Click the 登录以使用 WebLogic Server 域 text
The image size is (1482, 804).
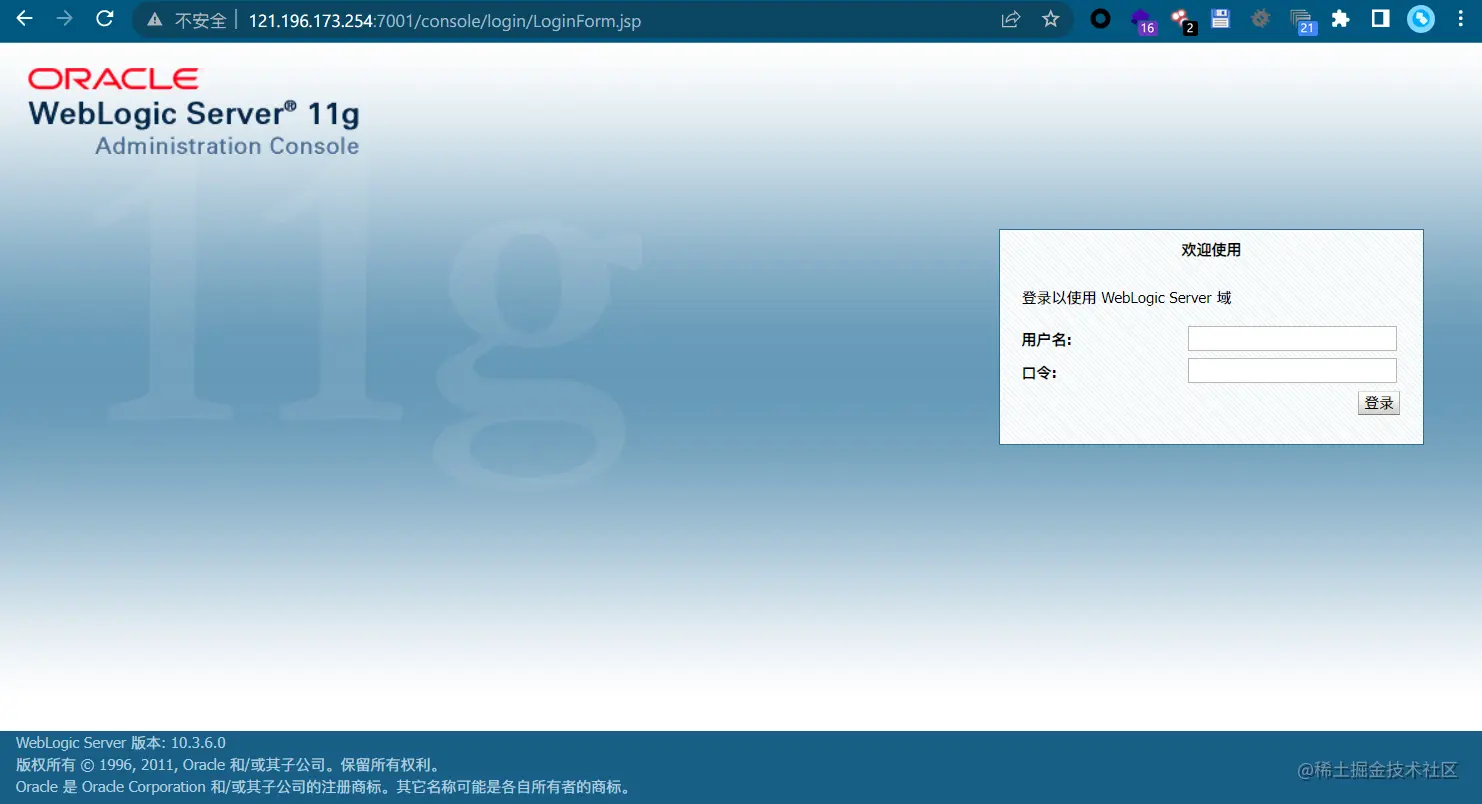tap(1127, 298)
